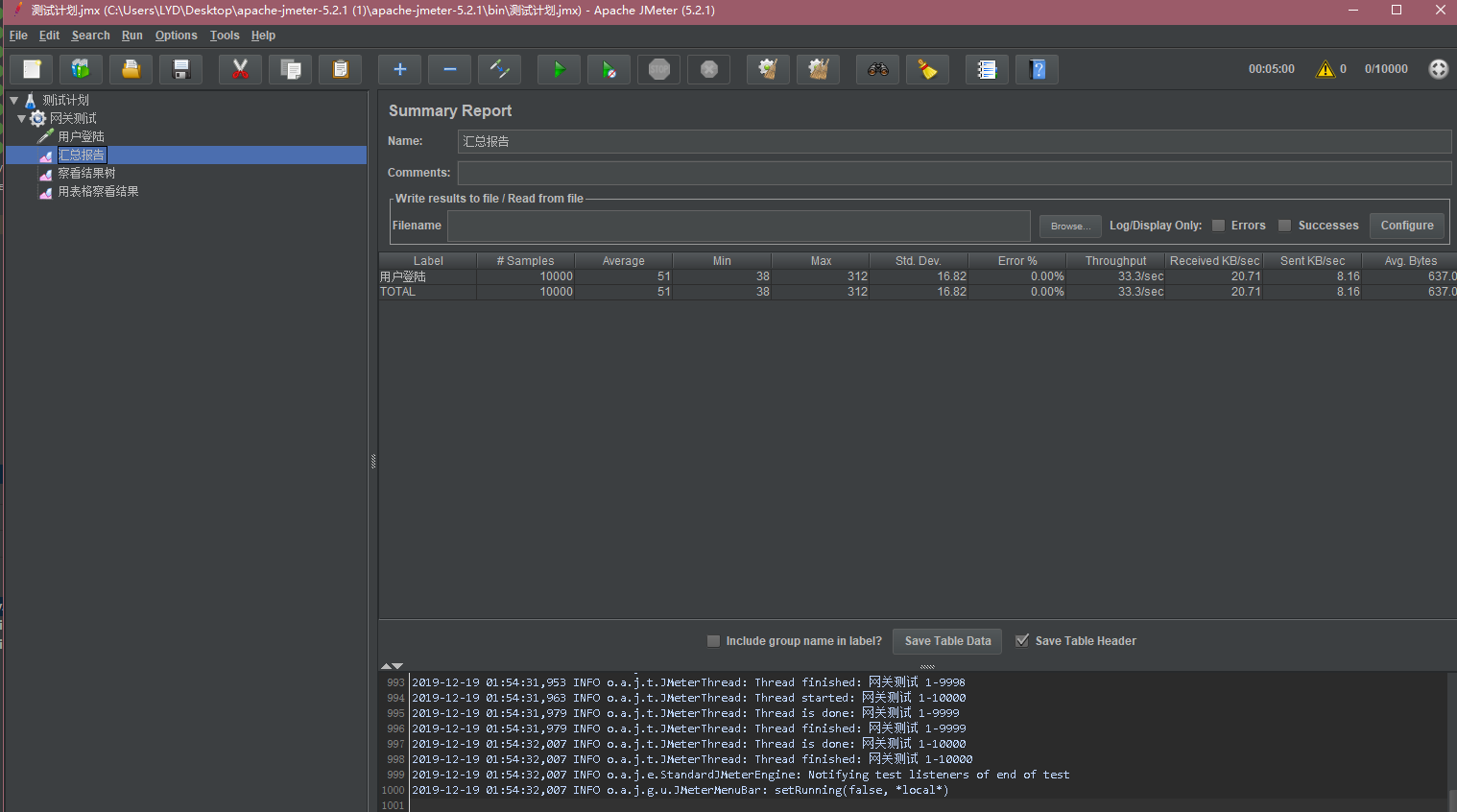
Task: Click the warning triangle log icon
Action: coord(1326,69)
